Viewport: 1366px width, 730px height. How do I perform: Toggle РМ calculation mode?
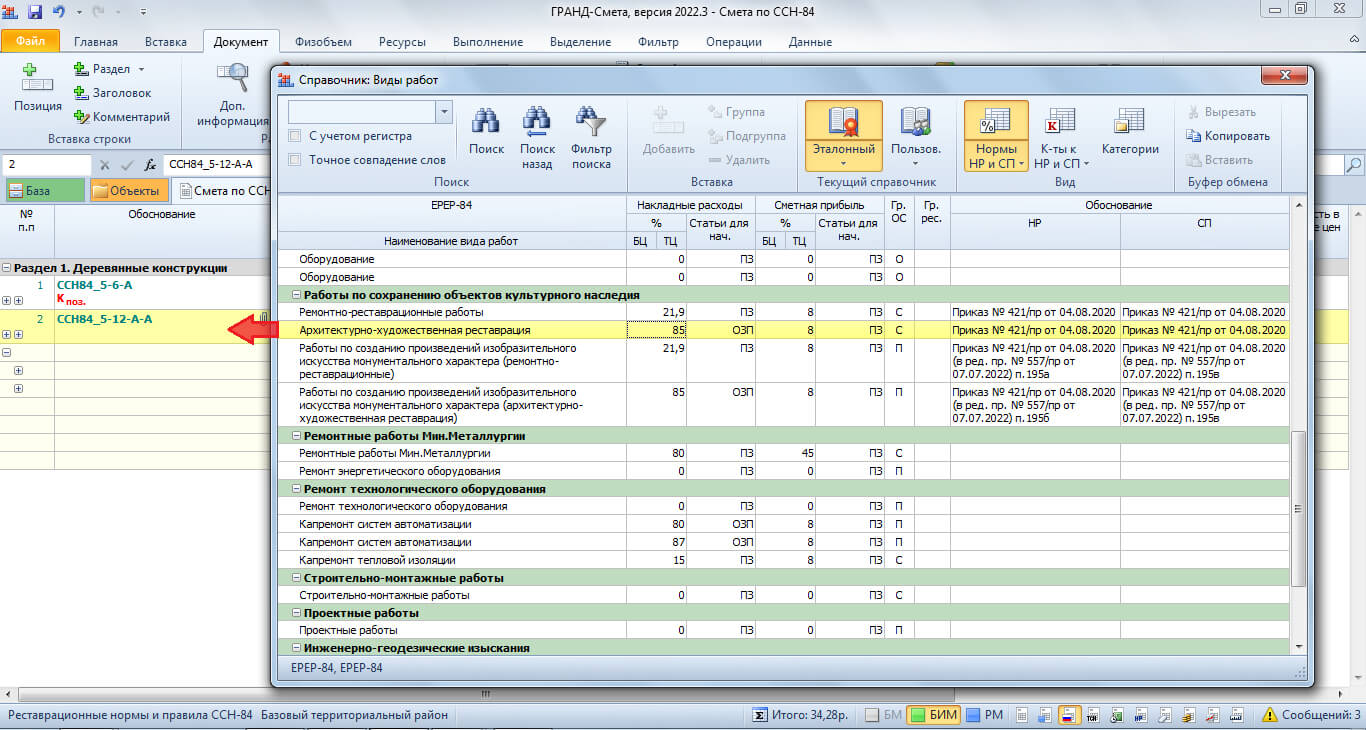(984, 715)
